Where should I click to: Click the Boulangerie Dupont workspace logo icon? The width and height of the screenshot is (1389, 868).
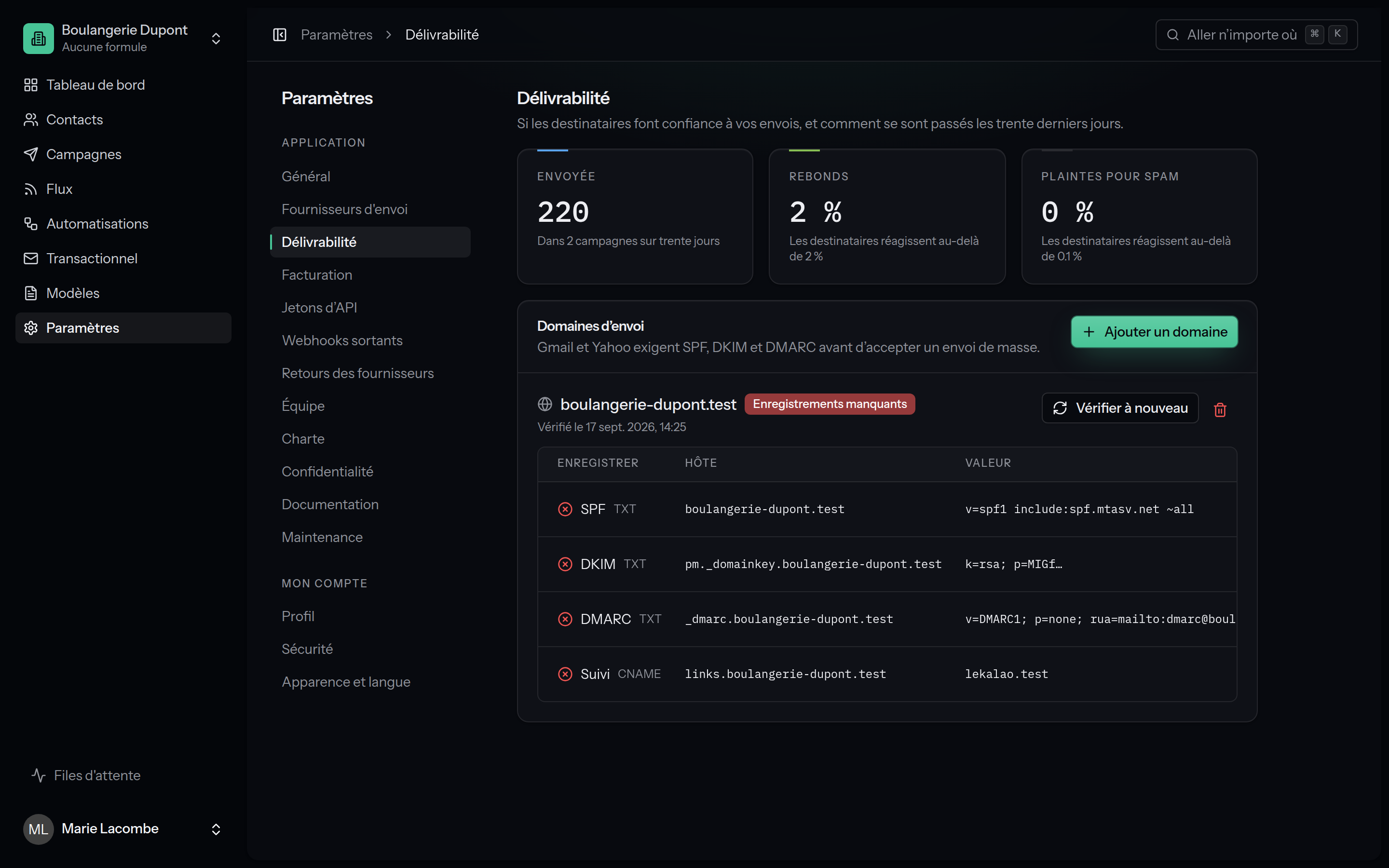pos(39,38)
